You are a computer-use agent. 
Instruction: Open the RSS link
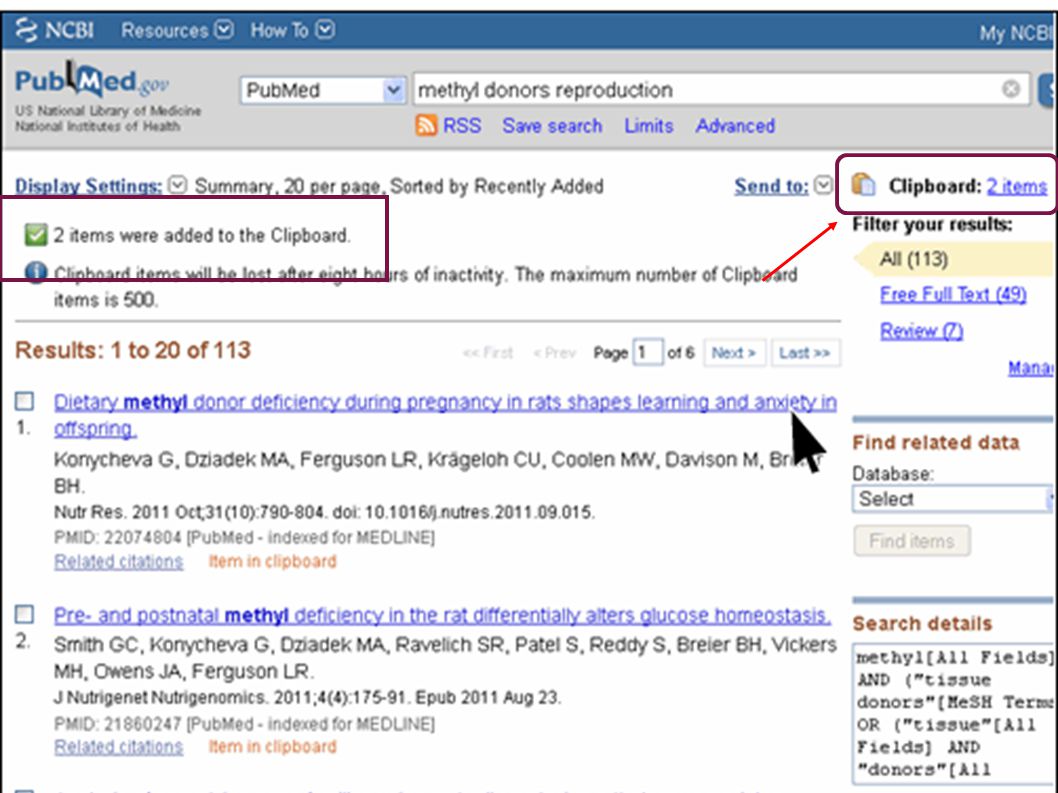pyautogui.click(x=462, y=126)
